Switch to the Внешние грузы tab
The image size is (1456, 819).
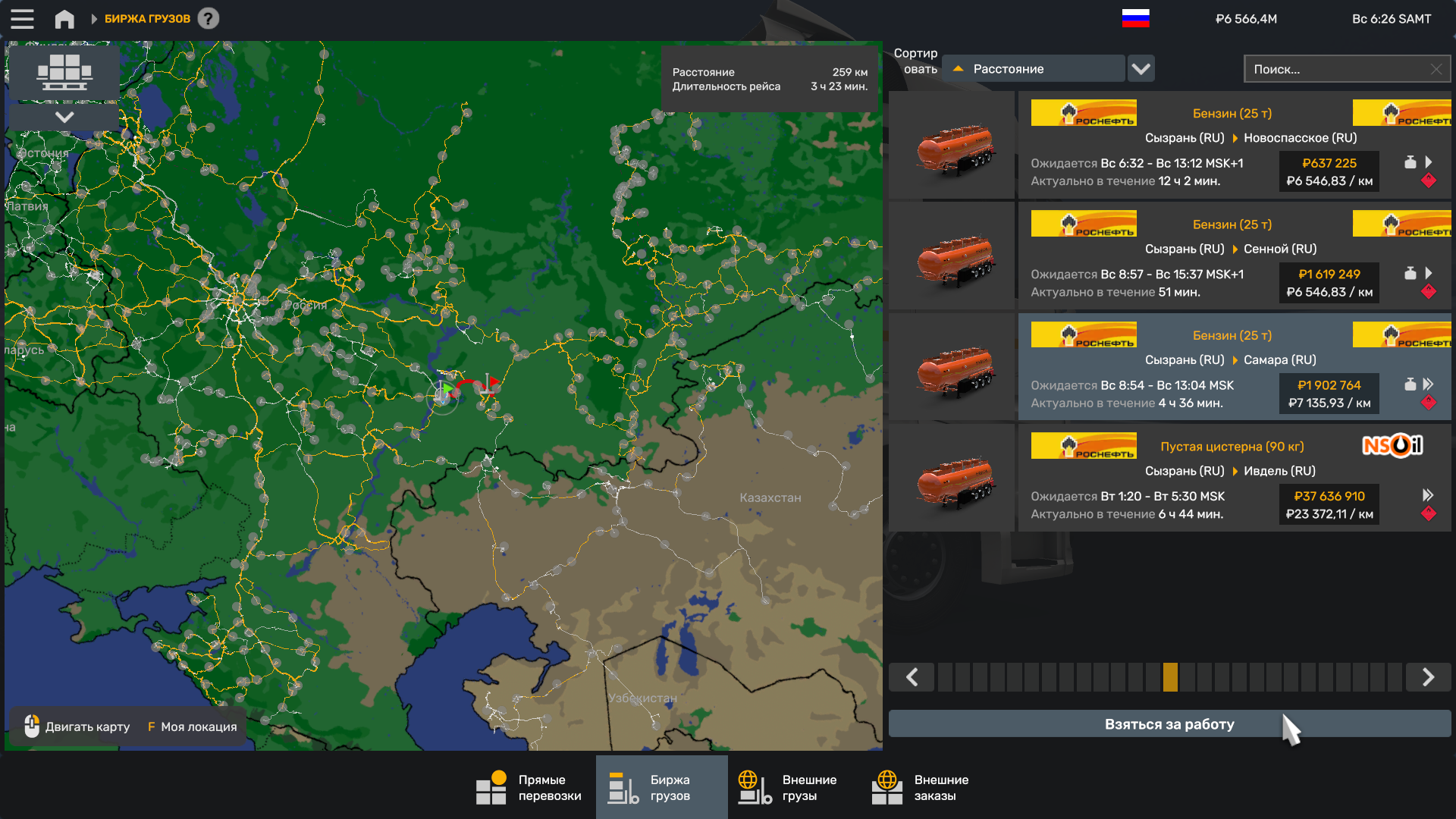click(789, 788)
